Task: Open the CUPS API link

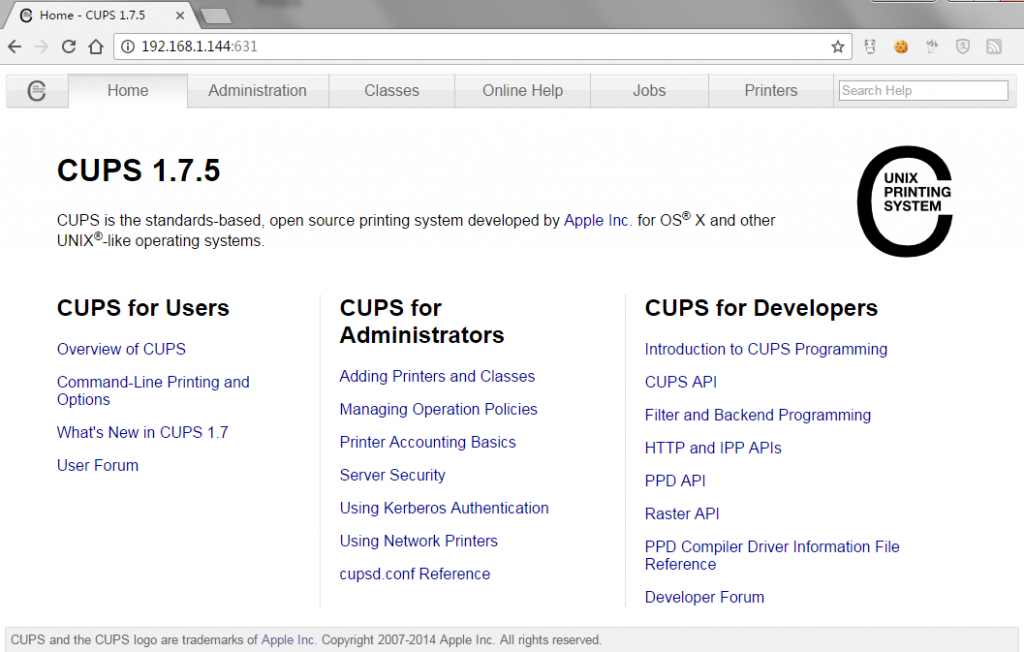Action: (680, 382)
